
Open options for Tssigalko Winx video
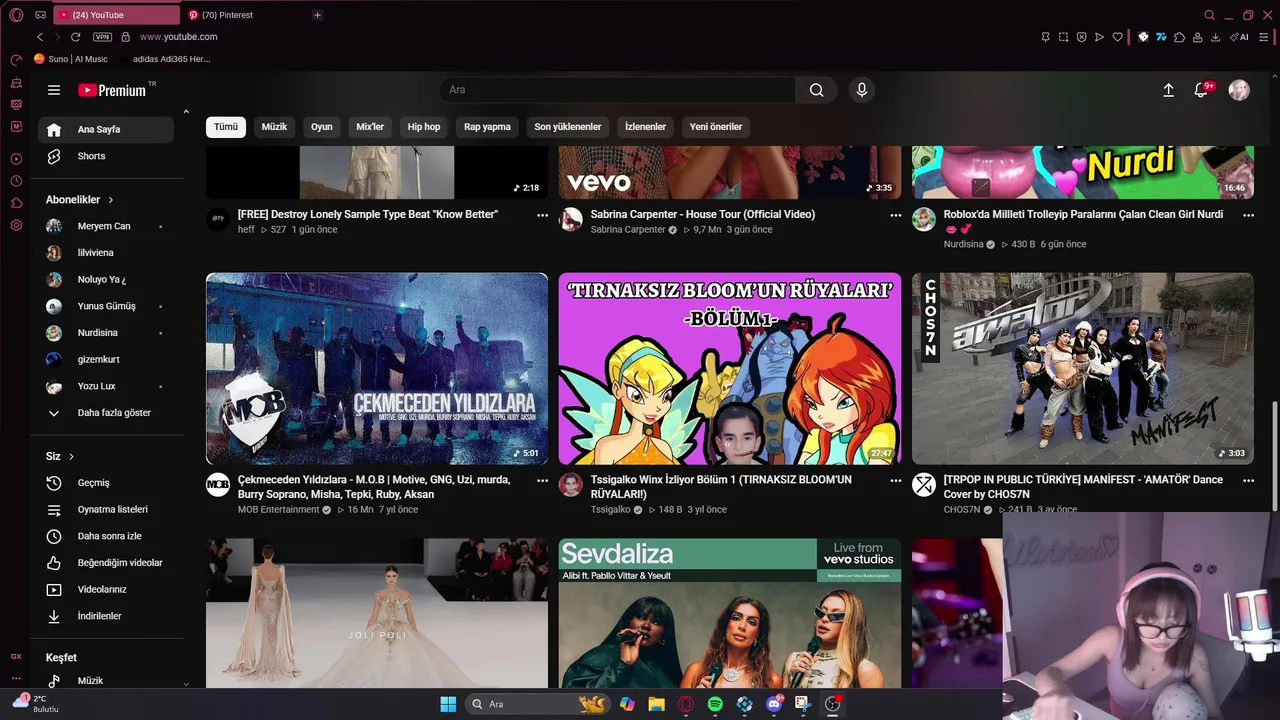coord(895,481)
